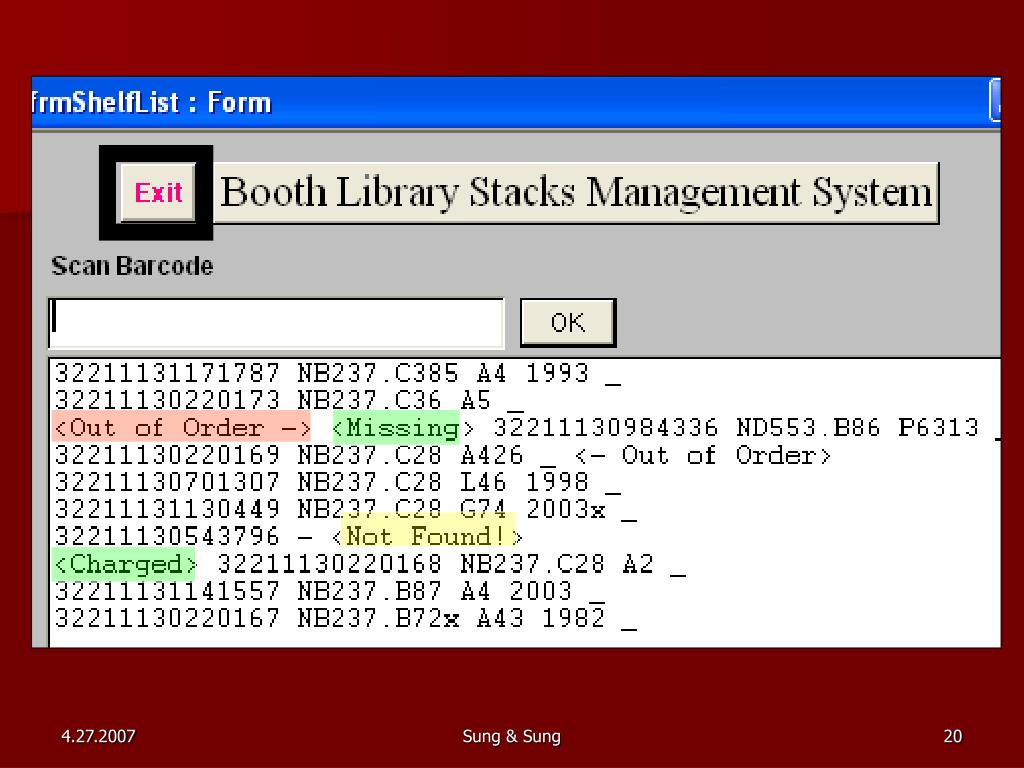Select row 32211131130449 NB237.C28 G74 2003x
1024x768 pixels.
[345, 509]
